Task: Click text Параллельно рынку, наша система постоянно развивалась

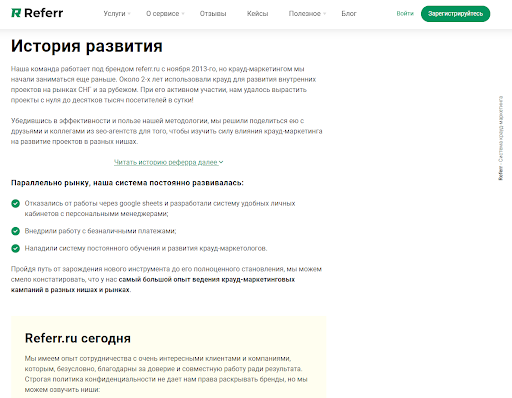Action: [127, 183]
